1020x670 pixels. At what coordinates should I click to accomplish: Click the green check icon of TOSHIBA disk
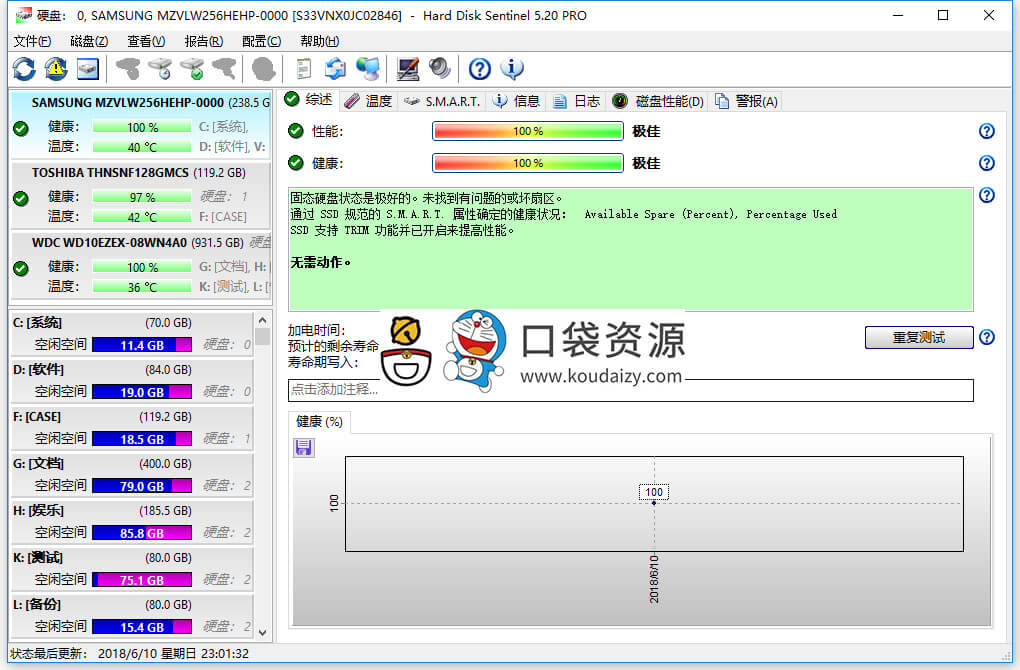[21, 198]
